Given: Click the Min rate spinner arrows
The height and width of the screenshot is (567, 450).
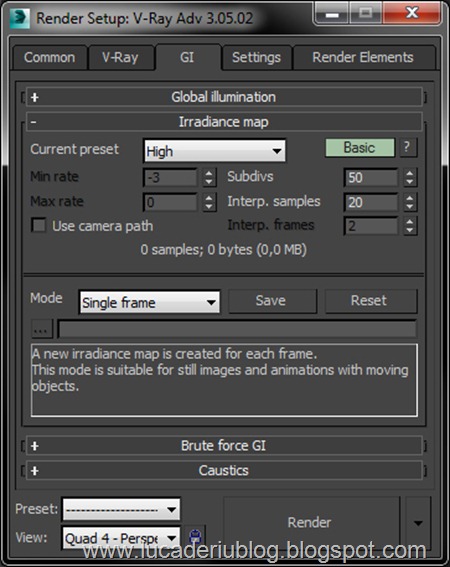Looking at the screenshot, I should [x=209, y=177].
